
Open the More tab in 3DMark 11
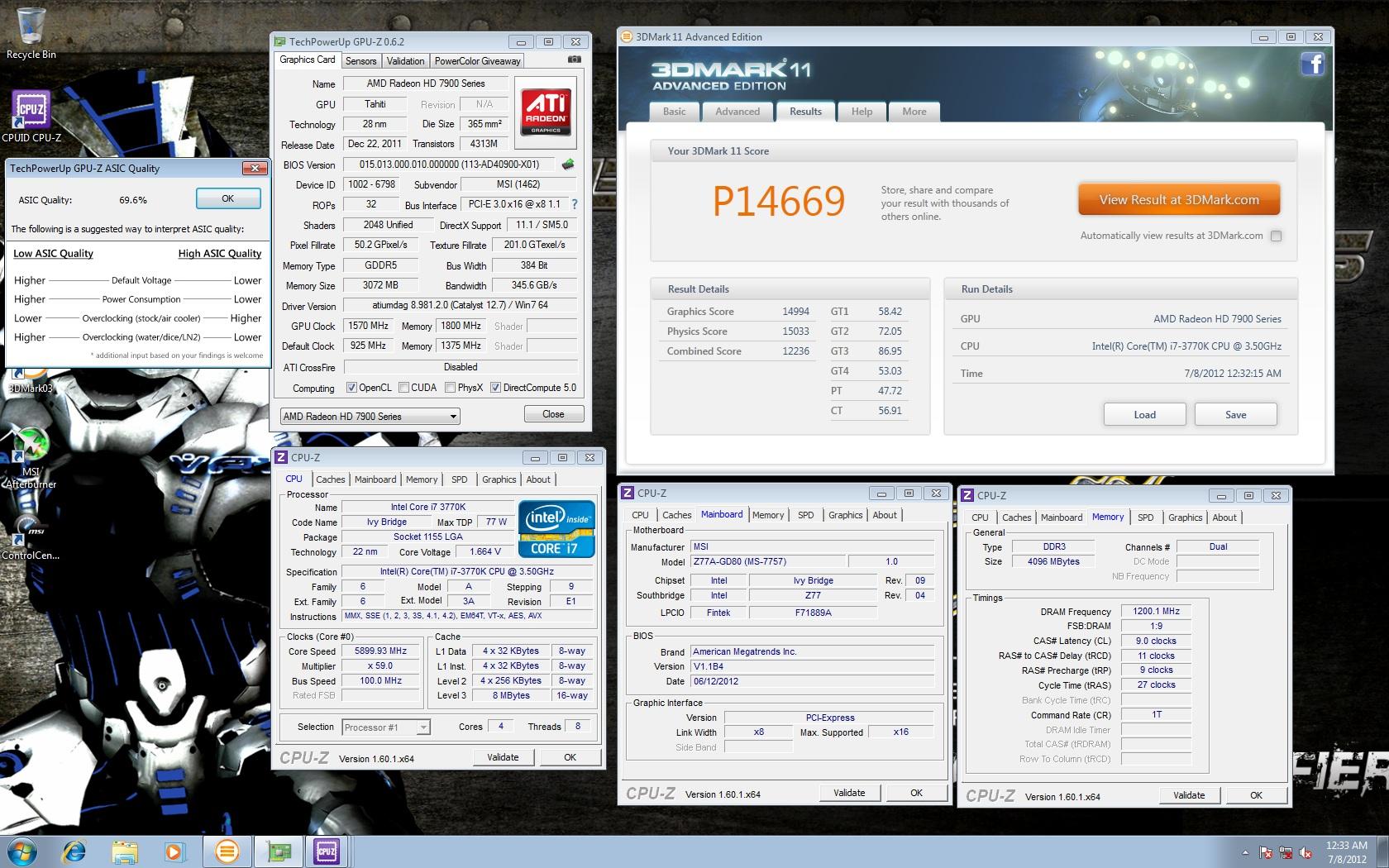point(914,112)
